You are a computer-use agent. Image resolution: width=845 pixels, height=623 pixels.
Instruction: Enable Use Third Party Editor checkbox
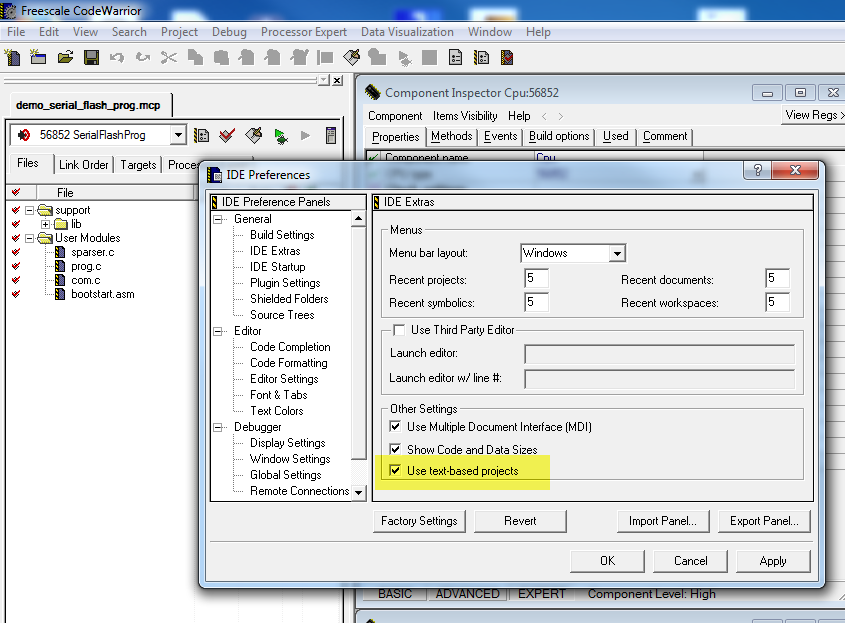(399, 330)
